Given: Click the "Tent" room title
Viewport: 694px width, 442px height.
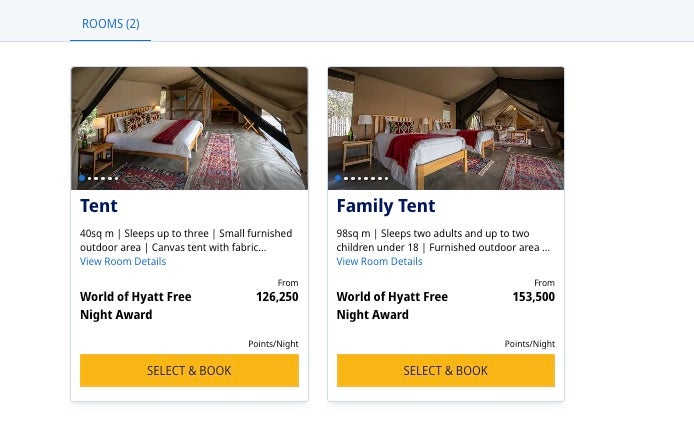Looking at the screenshot, I should point(99,207).
